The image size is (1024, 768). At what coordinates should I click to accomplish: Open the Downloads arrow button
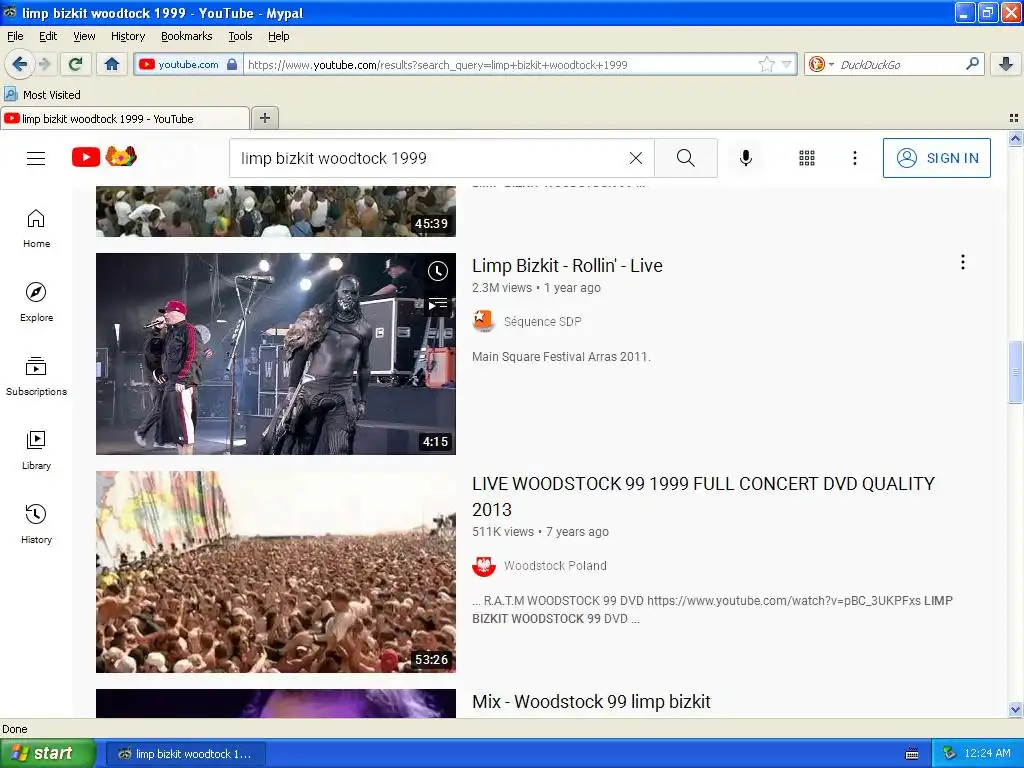pos(1006,64)
